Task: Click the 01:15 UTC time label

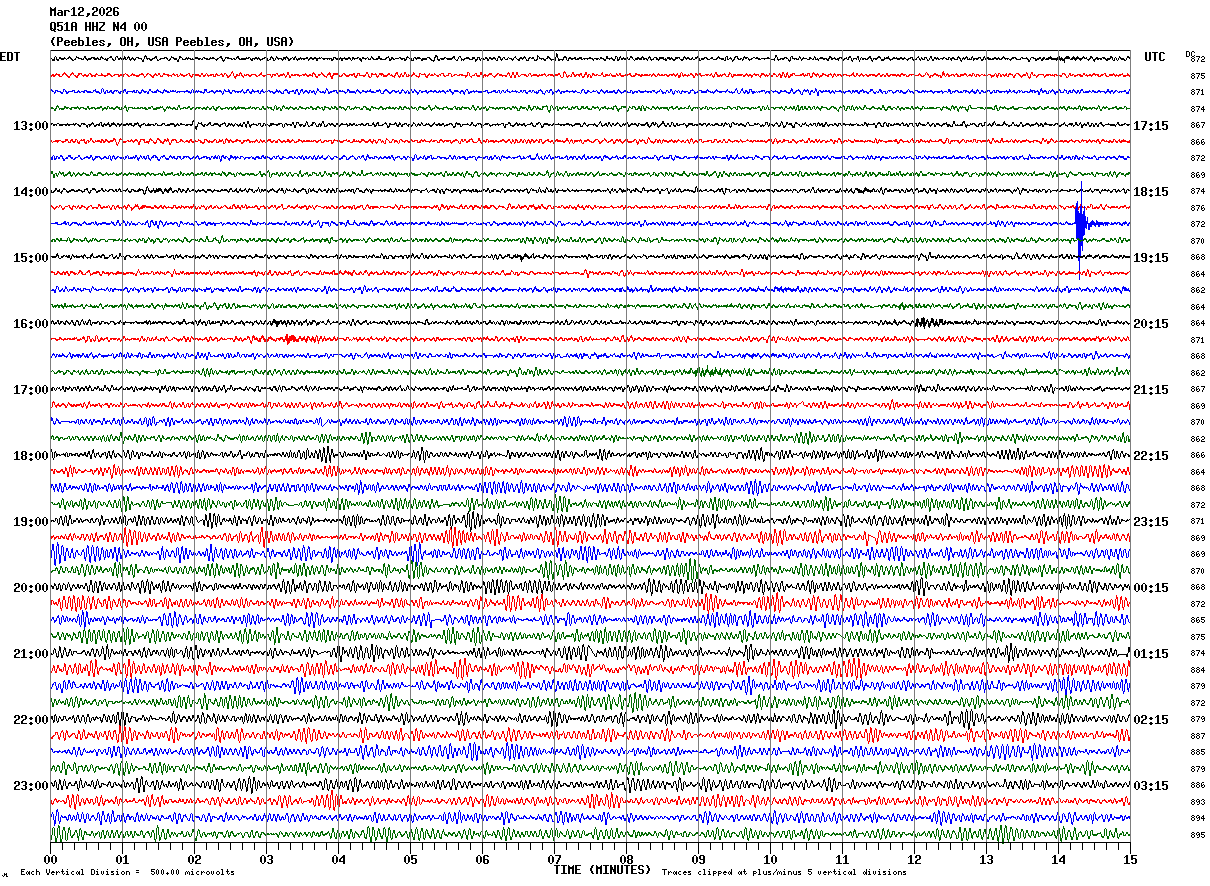Action: click(x=1151, y=654)
